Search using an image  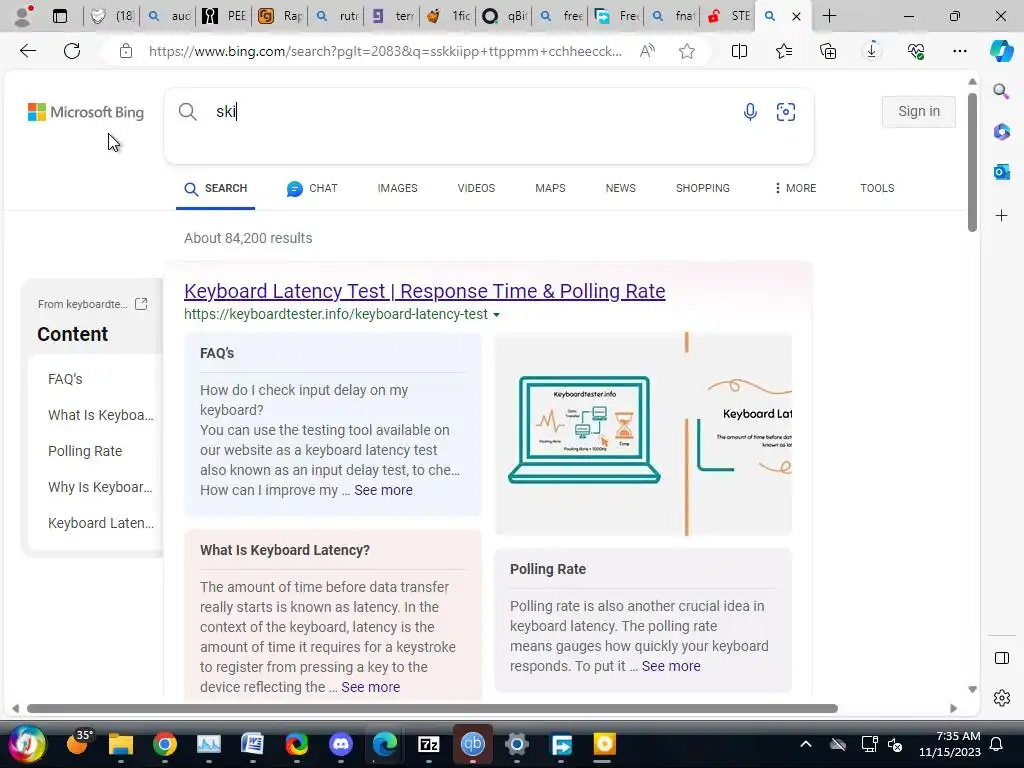pos(786,112)
